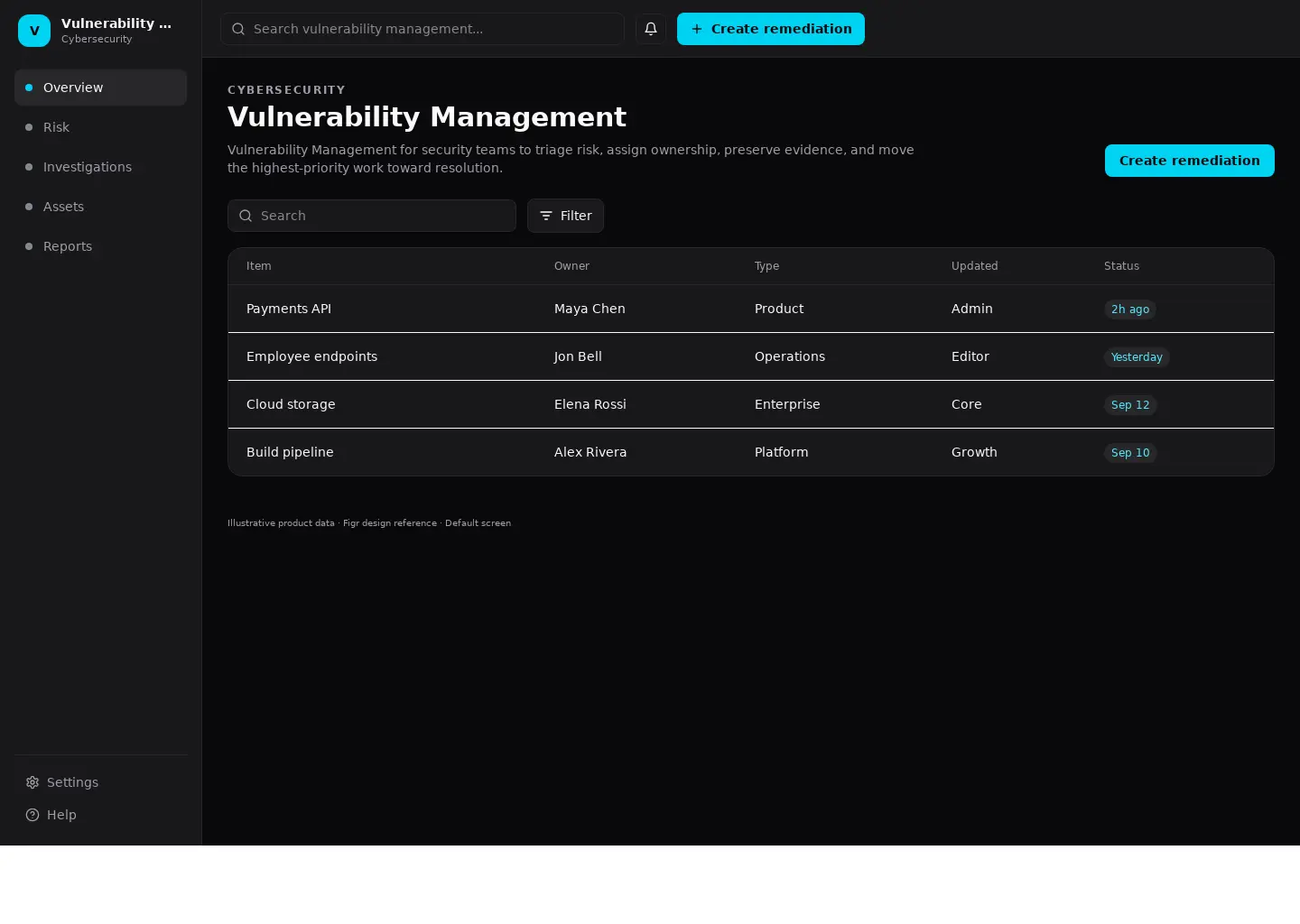Screen dimensions: 1300x924
Task: Click the Help question mark icon
Action: (x=32, y=815)
